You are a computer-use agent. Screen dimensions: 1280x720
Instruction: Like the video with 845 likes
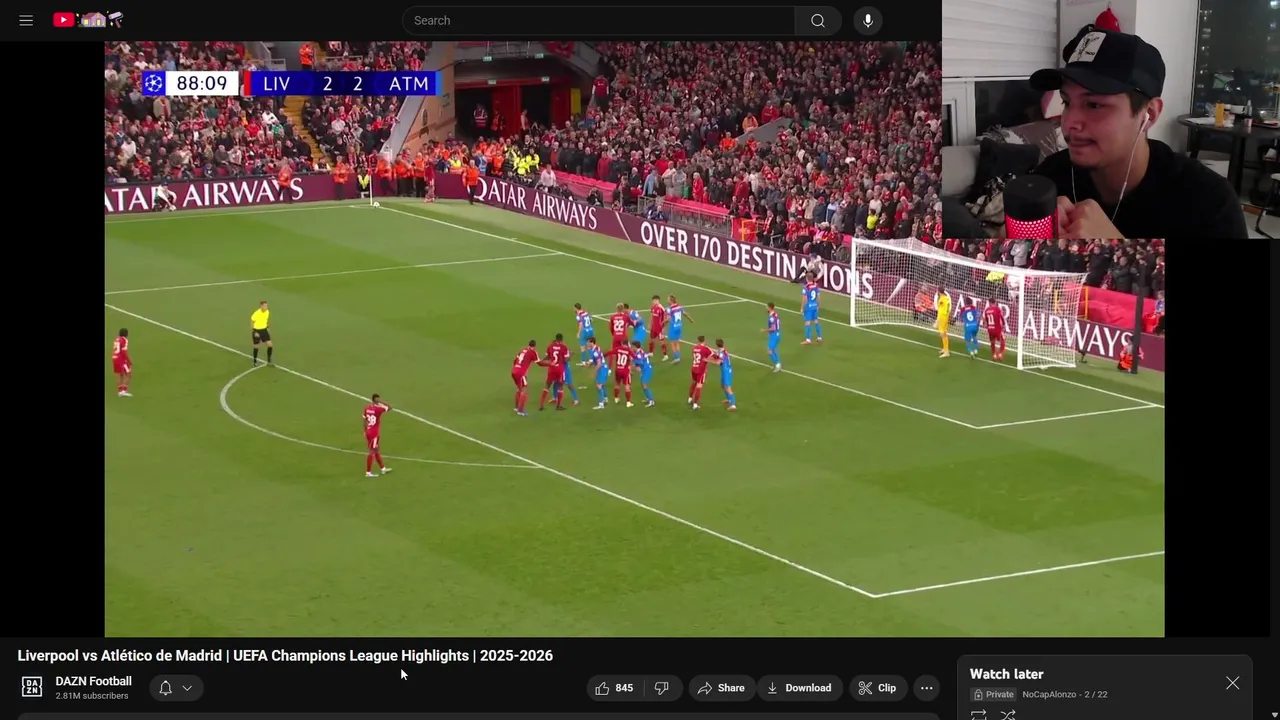click(x=614, y=688)
